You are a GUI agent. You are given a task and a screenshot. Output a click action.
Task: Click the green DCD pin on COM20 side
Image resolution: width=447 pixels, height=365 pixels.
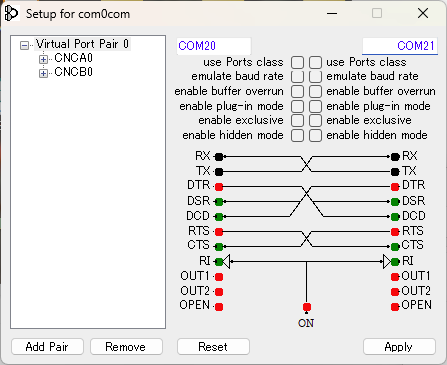[219, 217]
